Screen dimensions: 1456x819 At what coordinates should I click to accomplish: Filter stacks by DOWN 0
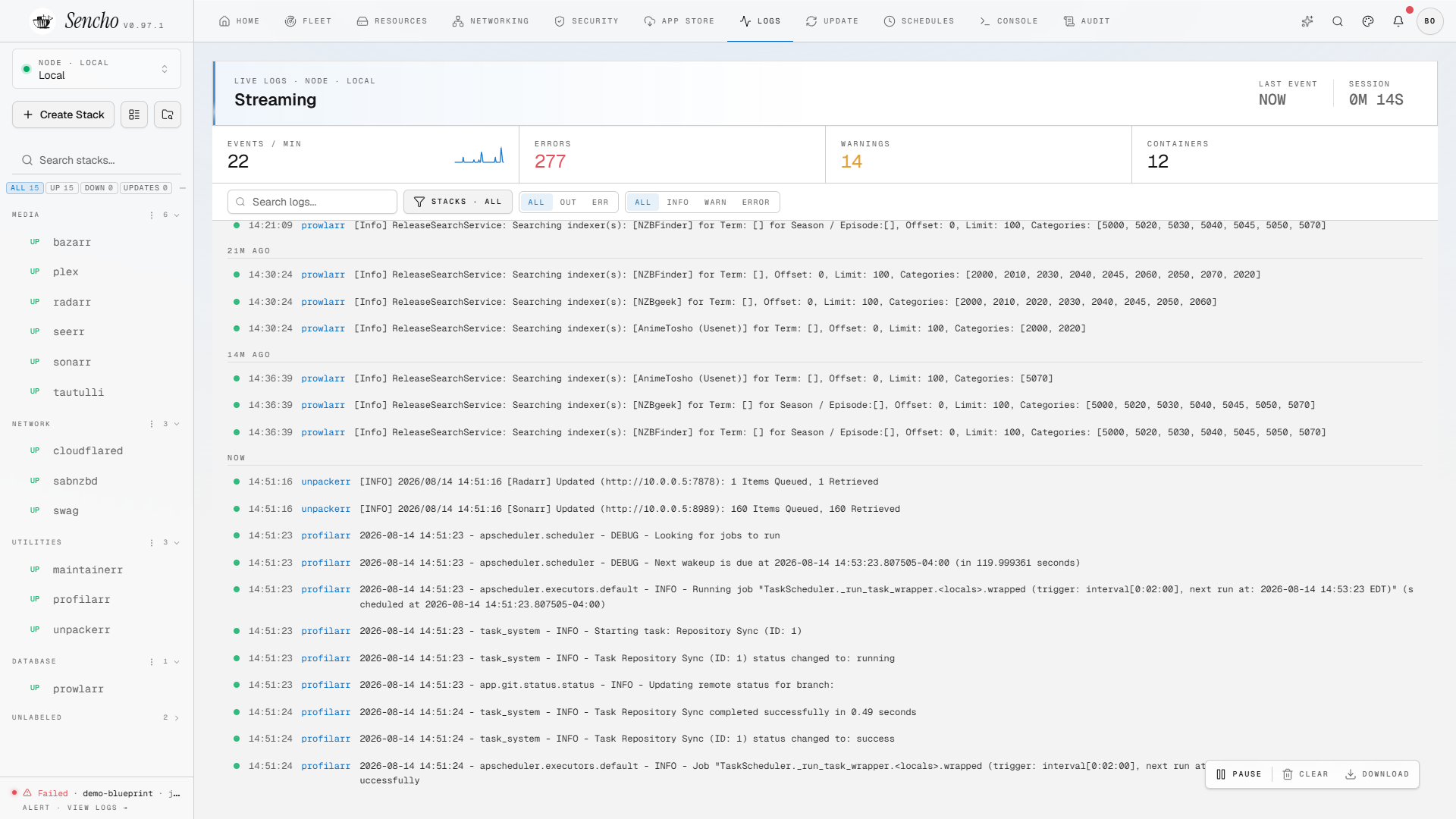[x=99, y=188]
